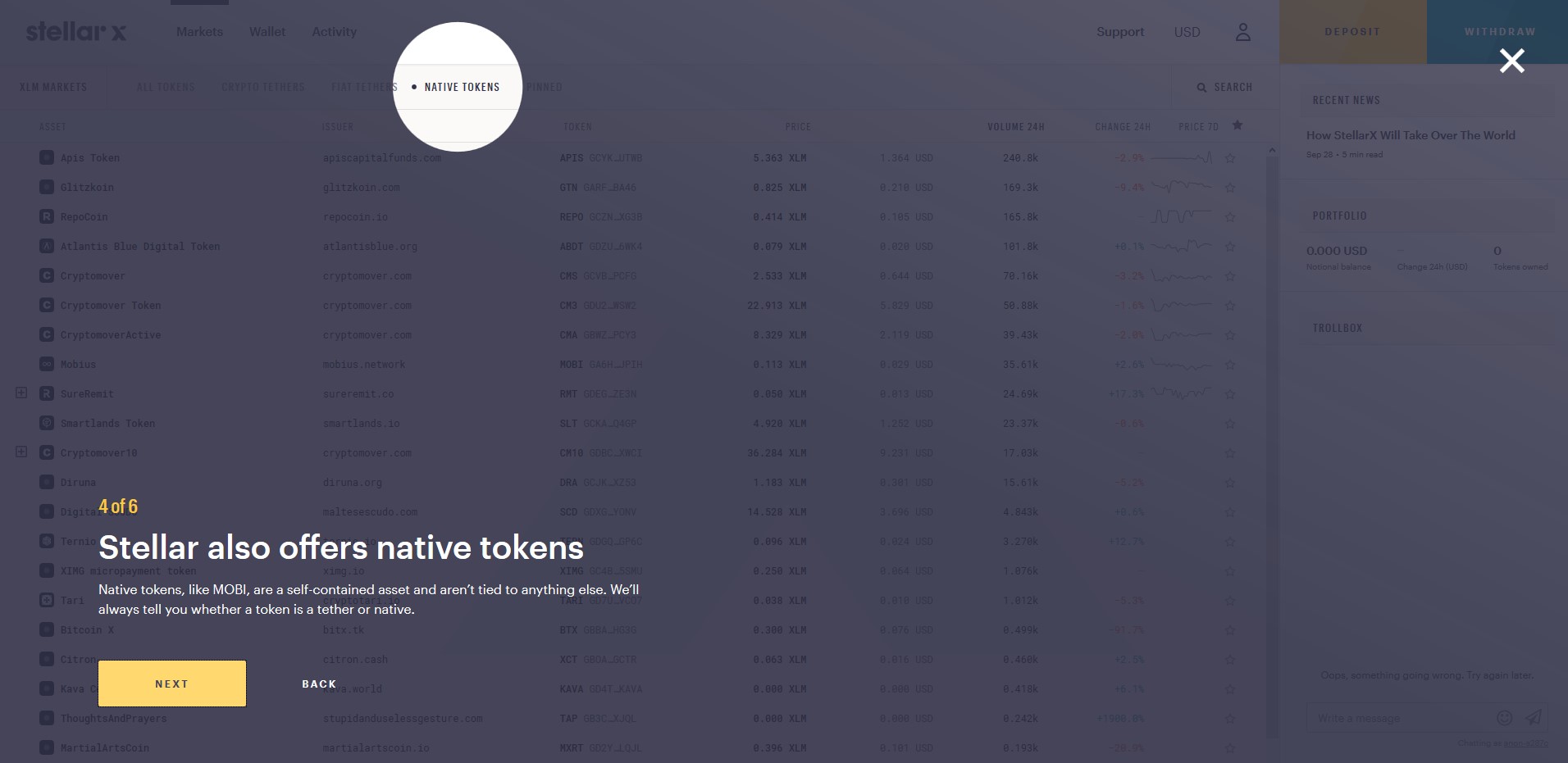Go to the Wallet page

tap(267, 32)
